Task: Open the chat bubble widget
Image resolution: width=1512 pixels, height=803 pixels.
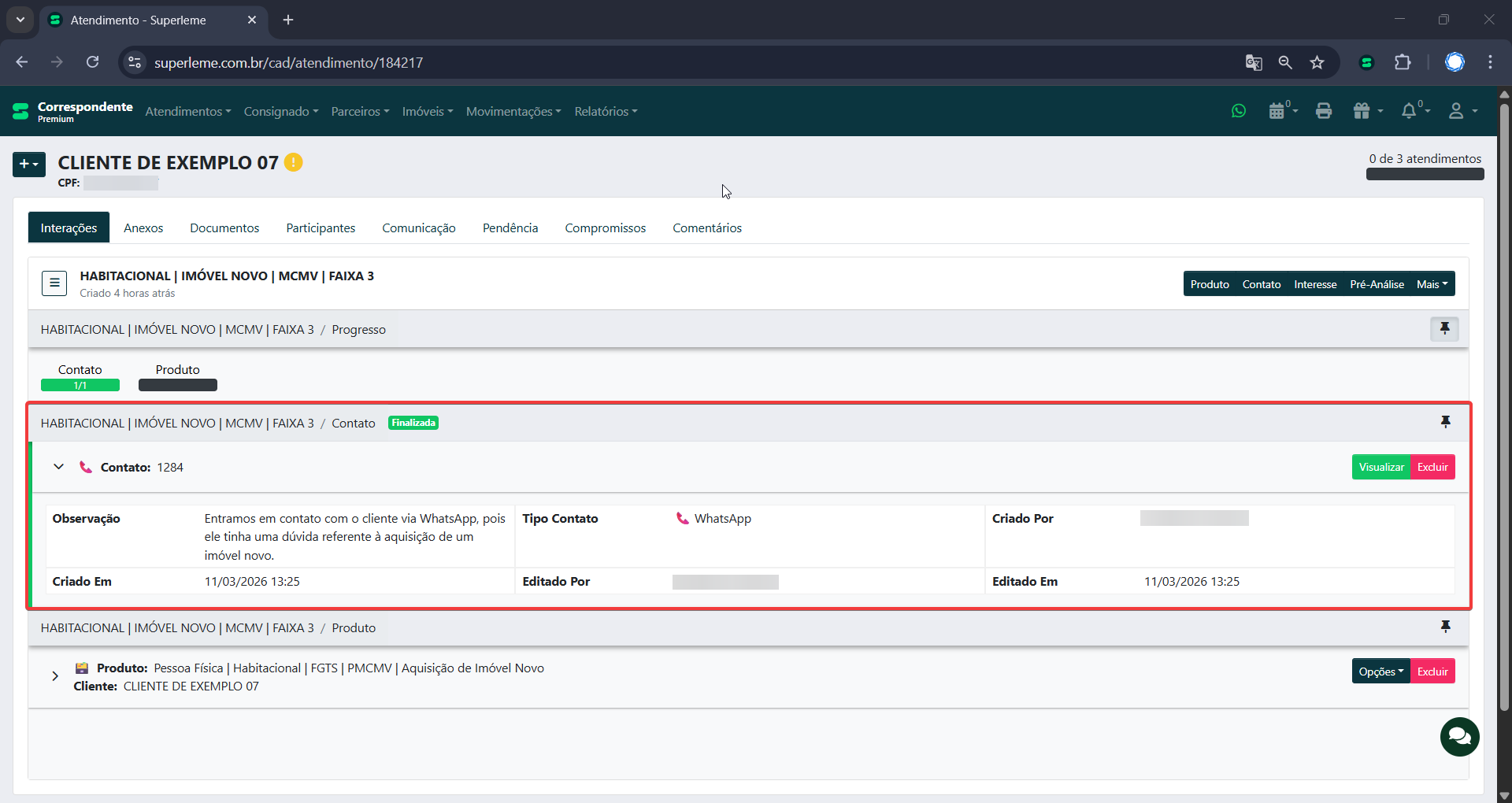Action: [x=1459, y=736]
